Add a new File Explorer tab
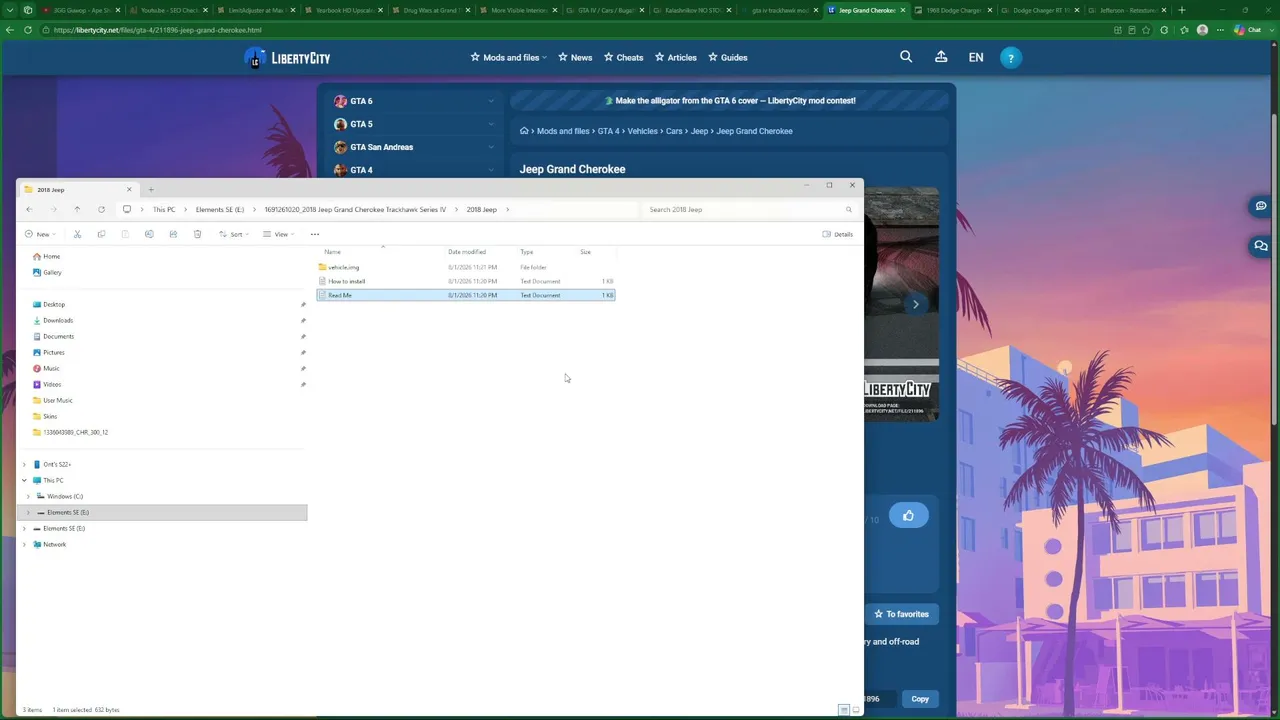The image size is (1280, 720). [151, 189]
